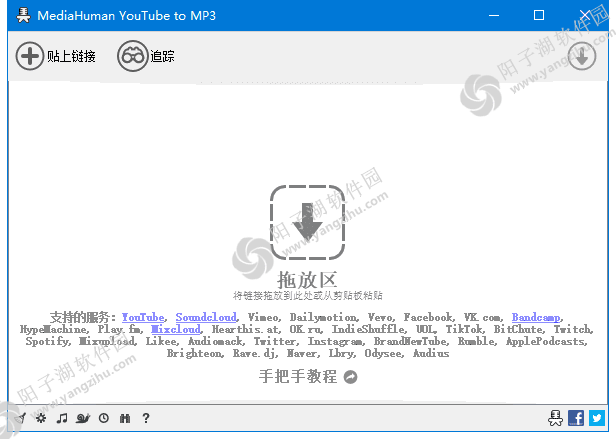Open the Bandcamp service link

536,317
